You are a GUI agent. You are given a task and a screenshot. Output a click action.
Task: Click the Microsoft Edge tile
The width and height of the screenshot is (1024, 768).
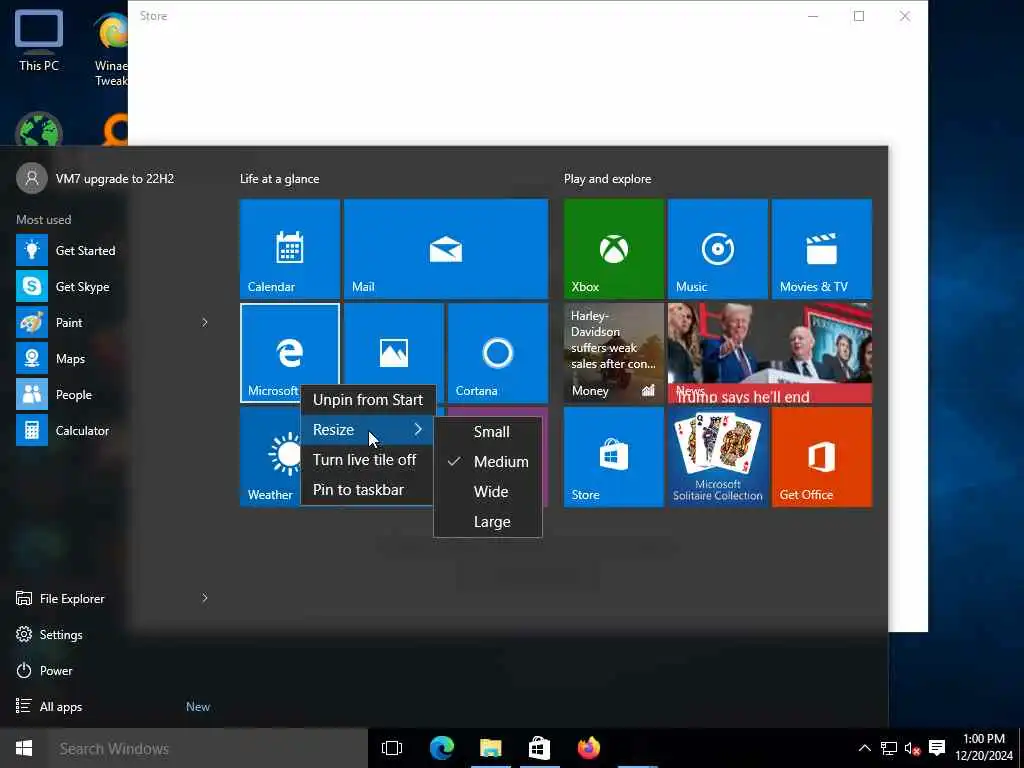click(x=289, y=353)
